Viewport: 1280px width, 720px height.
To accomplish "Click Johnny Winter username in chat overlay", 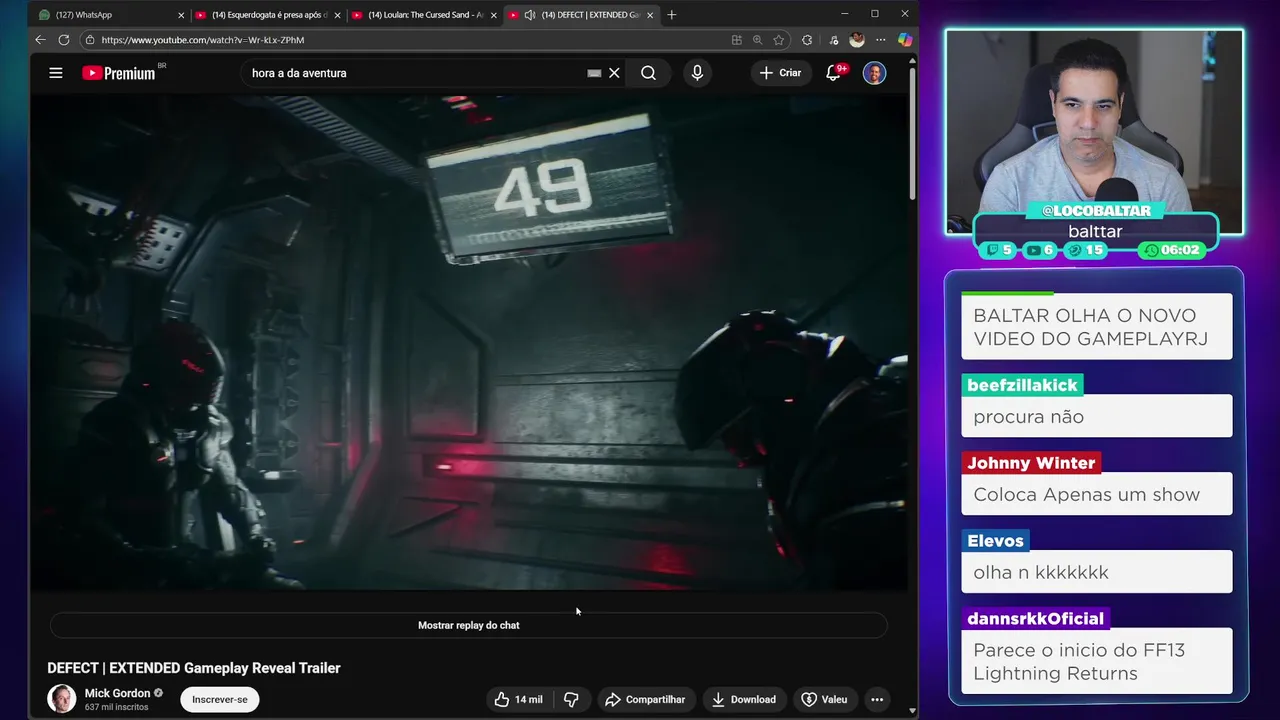I will tap(1031, 463).
